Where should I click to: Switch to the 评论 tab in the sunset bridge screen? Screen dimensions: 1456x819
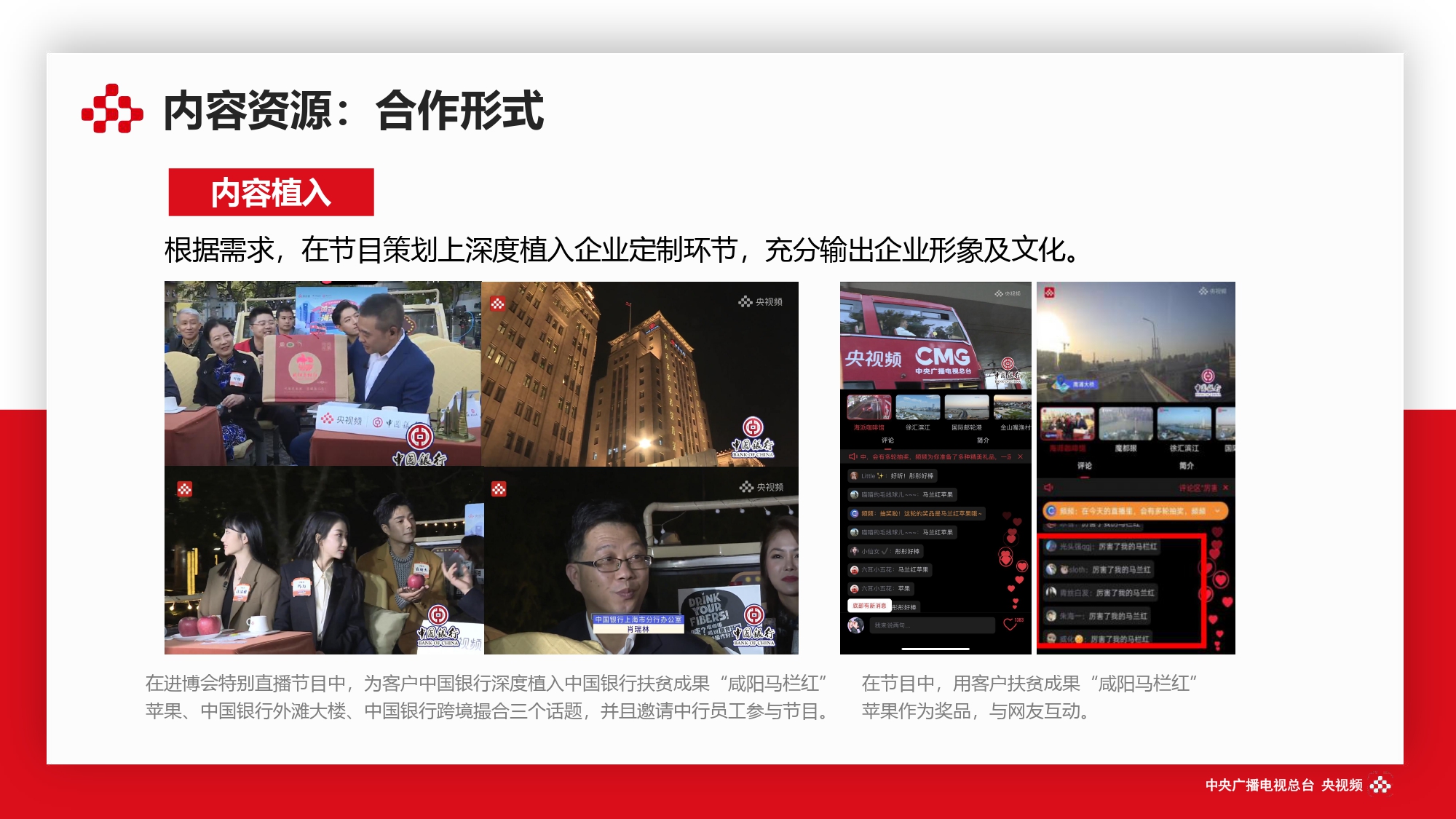[1085, 466]
